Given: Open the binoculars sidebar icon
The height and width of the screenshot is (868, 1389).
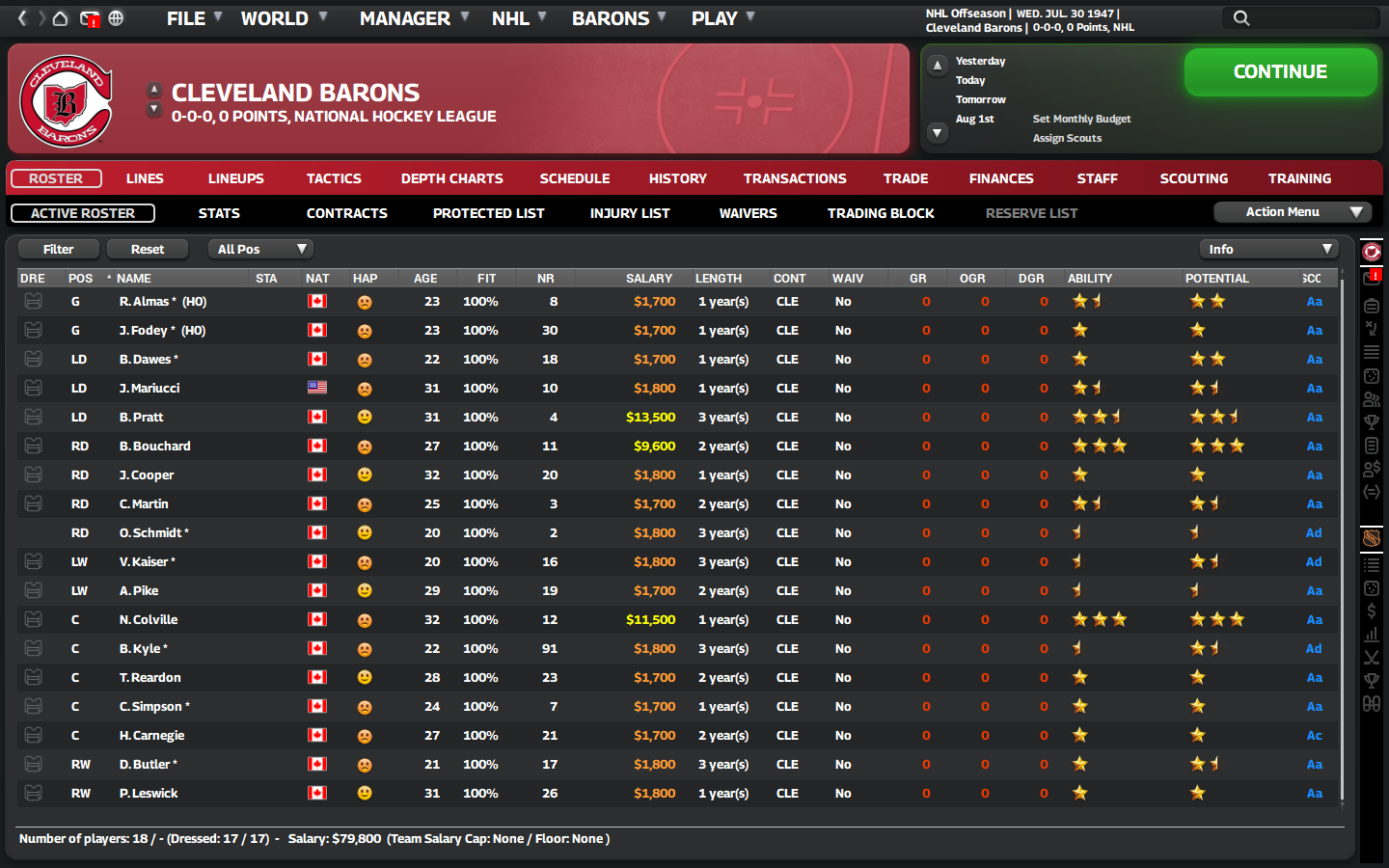Looking at the screenshot, I should coord(1372,704).
